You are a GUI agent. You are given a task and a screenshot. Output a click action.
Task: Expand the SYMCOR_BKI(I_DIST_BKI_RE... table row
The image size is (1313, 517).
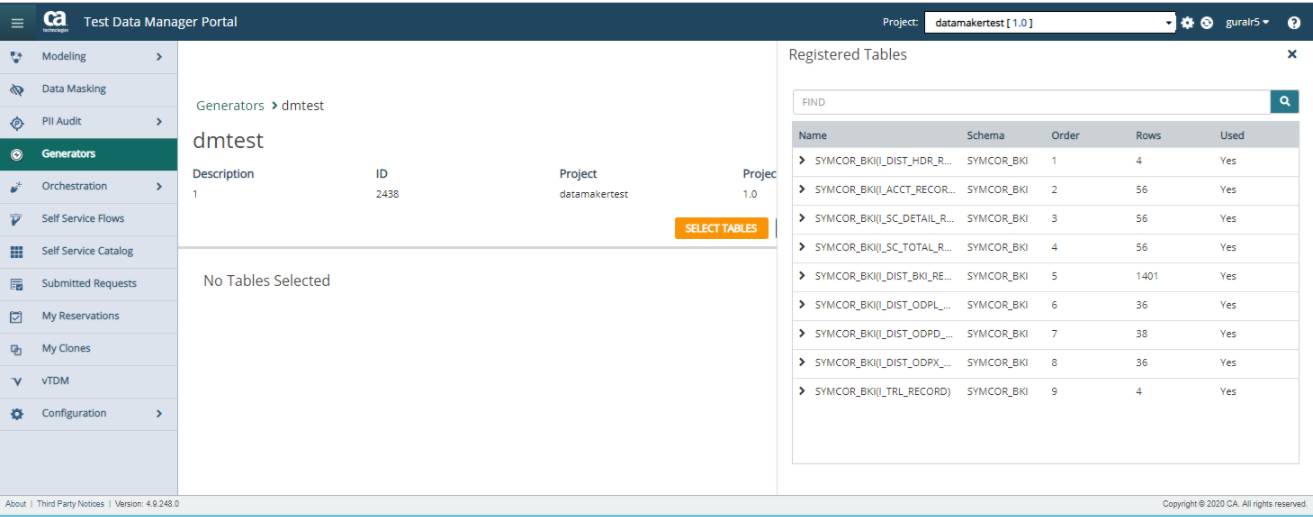tap(802, 275)
